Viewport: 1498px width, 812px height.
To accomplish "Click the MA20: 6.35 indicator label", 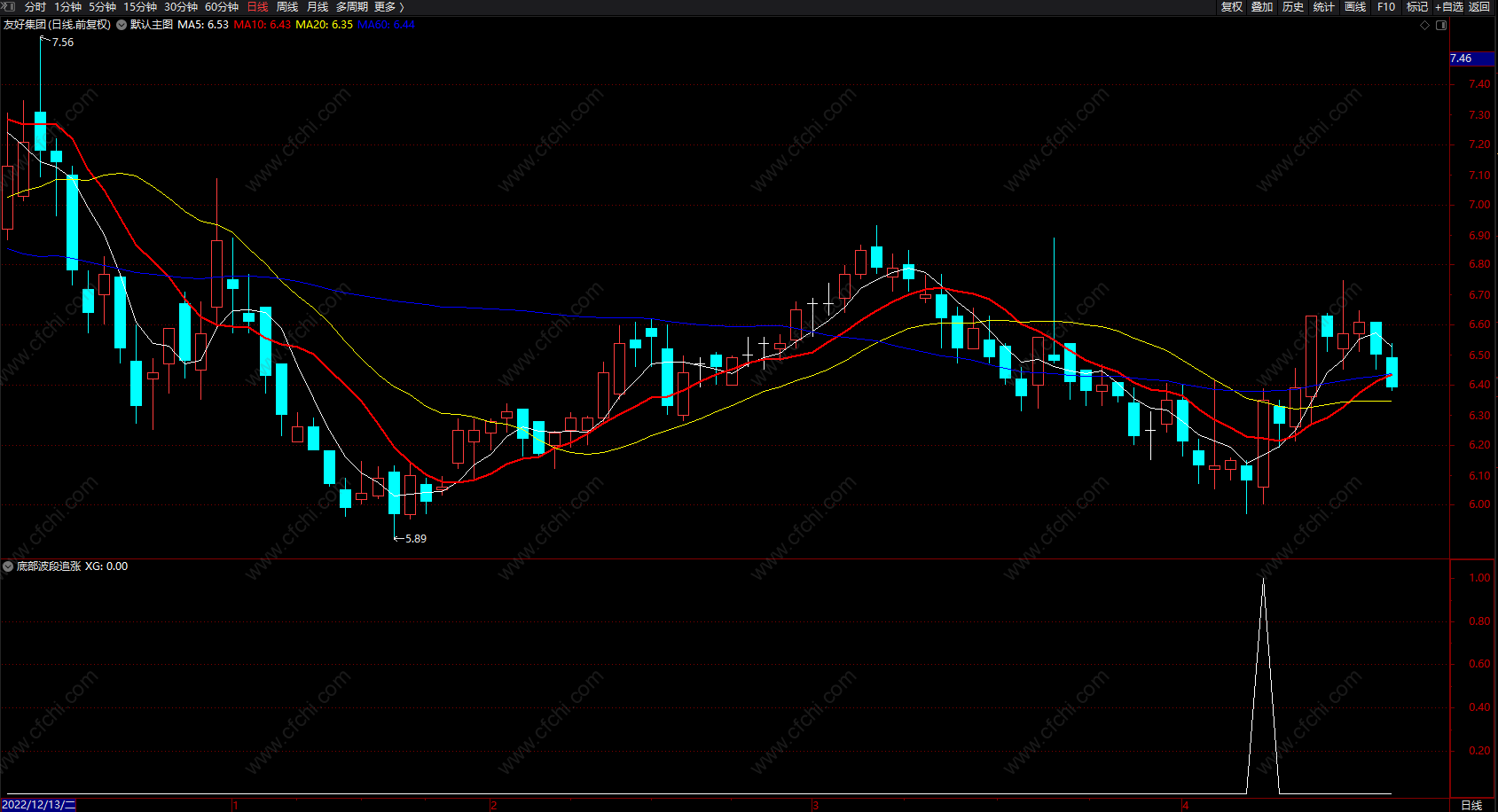I will (x=325, y=25).
